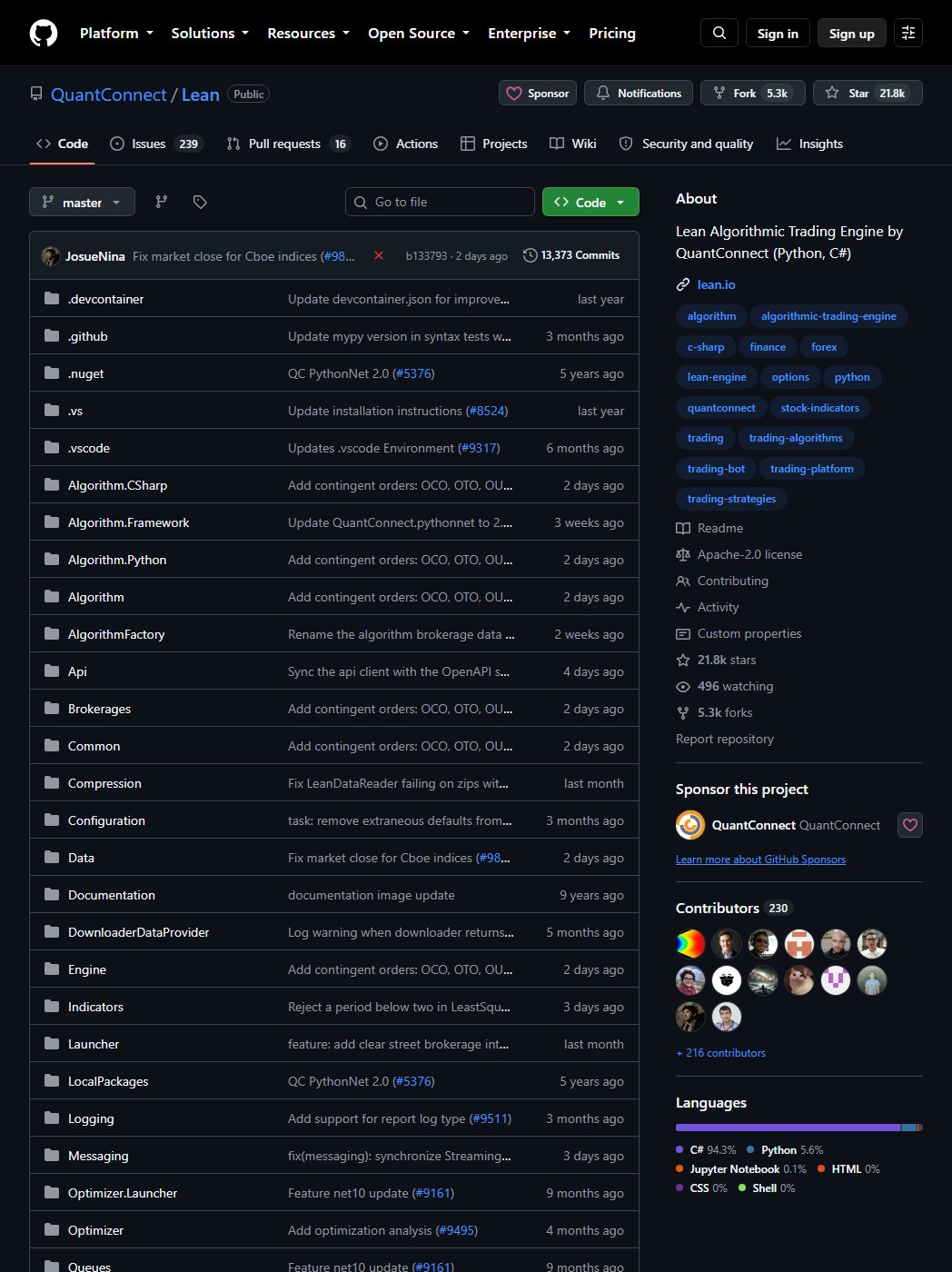Expand the Enterprise menu
Screen dimensions: 952x1272
pos(529,33)
